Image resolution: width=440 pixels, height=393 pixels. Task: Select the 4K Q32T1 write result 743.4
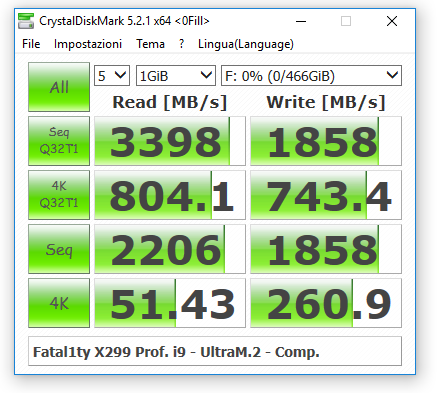click(326, 195)
